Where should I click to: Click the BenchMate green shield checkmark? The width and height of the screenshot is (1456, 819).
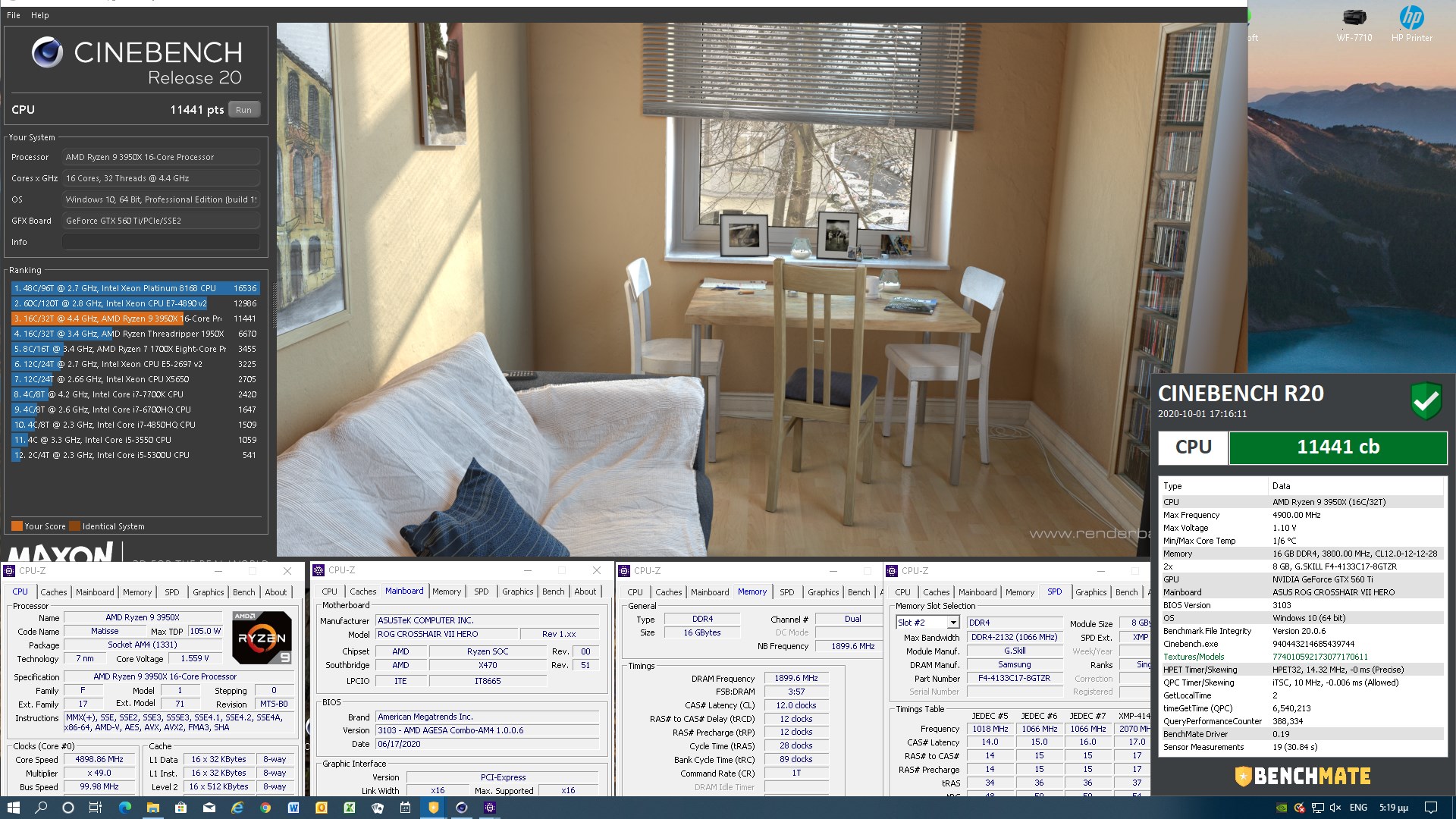point(1426,400)
